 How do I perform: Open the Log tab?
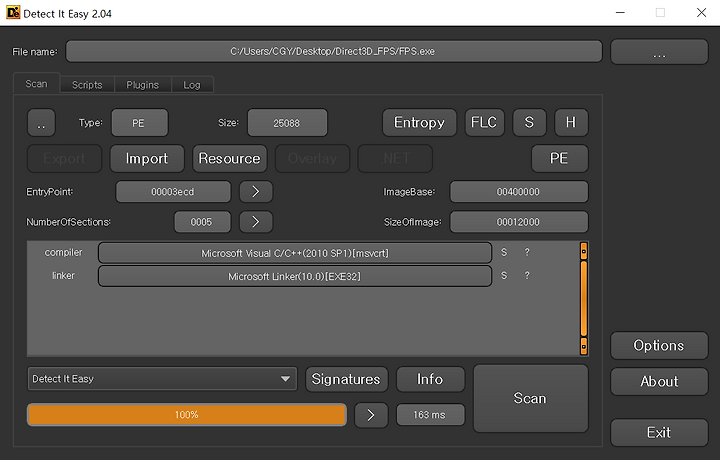[191, 85]
